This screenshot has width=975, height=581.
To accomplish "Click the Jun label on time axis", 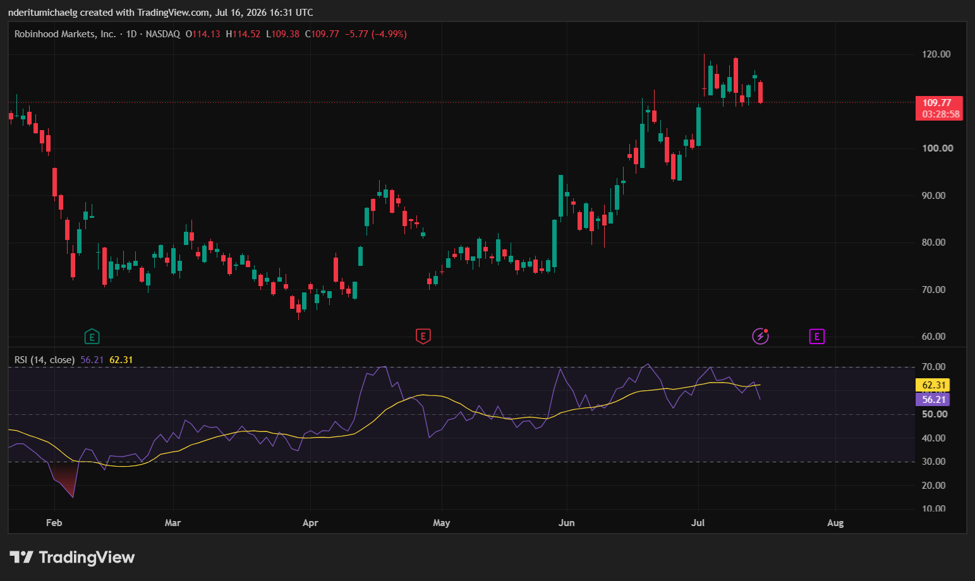I will click(x=566, y=523).
